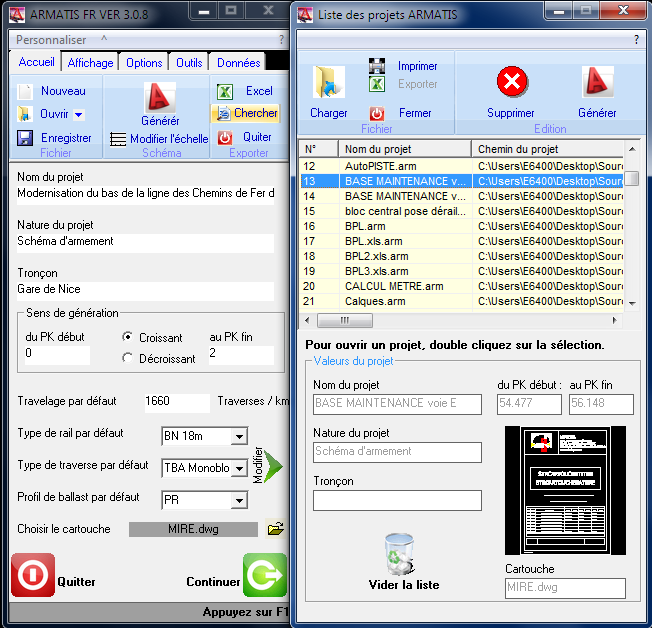The width and height of the screenshot is (652, 628).
Task: Click the Ouvrir folder icon
Action: tap(24, 114)
